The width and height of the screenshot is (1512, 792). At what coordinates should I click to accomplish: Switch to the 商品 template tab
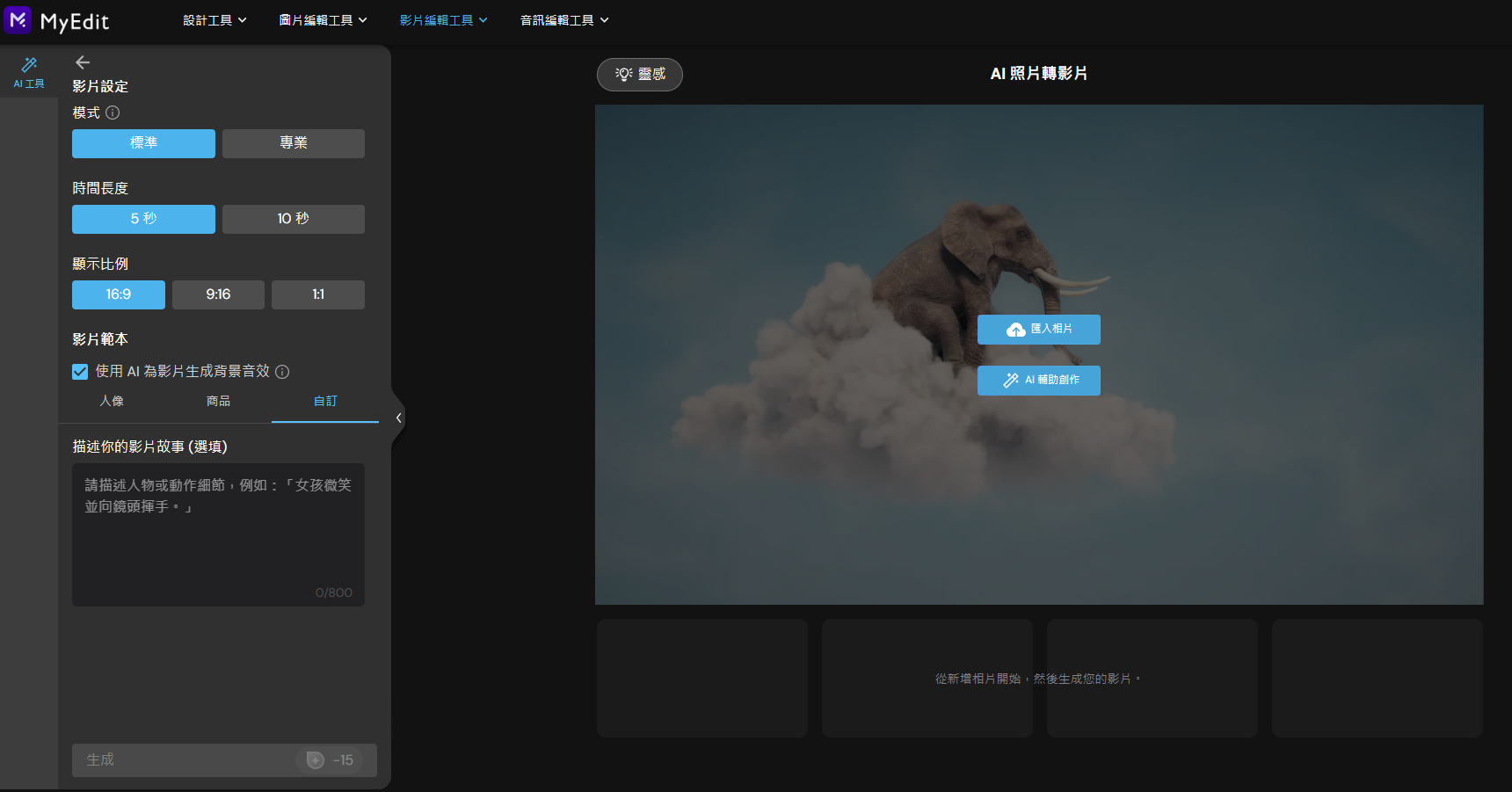point(218,402)
